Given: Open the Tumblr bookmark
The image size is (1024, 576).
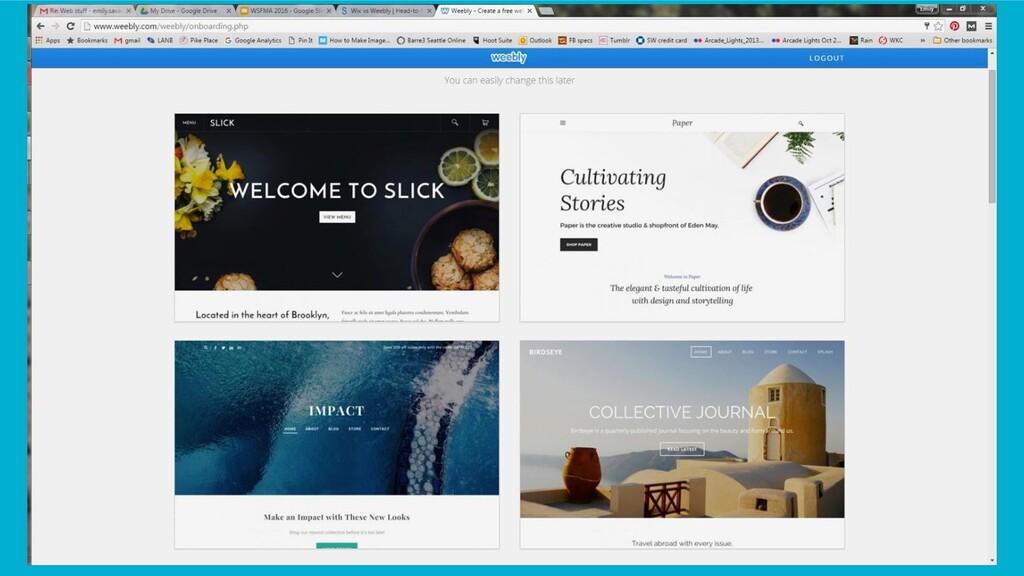Looking at the screenshot, I should point(615,40).
